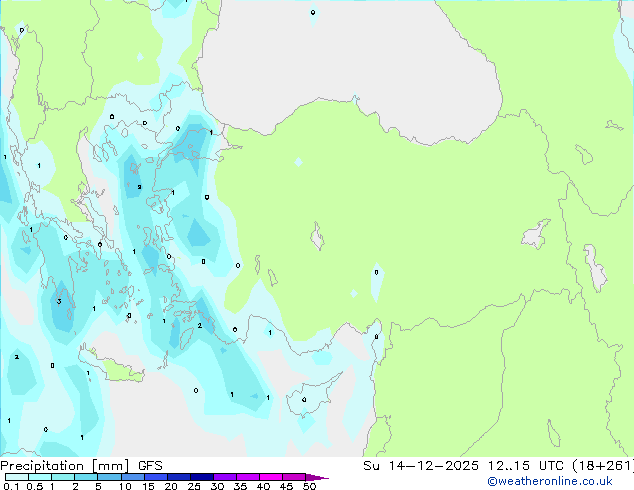Pick the 15–20 mm legend swatch
The image size is (634, 490).
[x=155, y=477]
